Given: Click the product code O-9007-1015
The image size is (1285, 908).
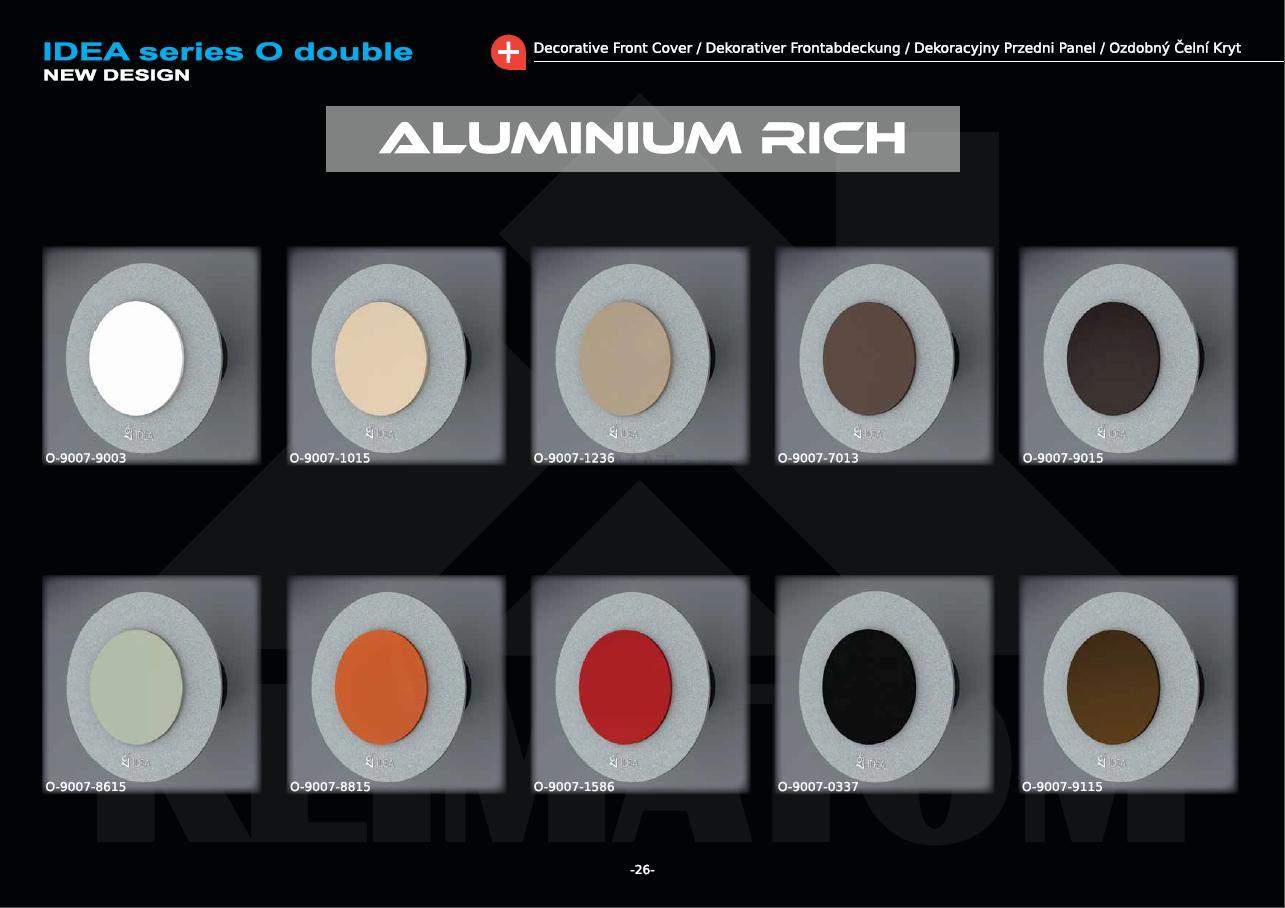Looking at the screenshot, I should [330, 459].
